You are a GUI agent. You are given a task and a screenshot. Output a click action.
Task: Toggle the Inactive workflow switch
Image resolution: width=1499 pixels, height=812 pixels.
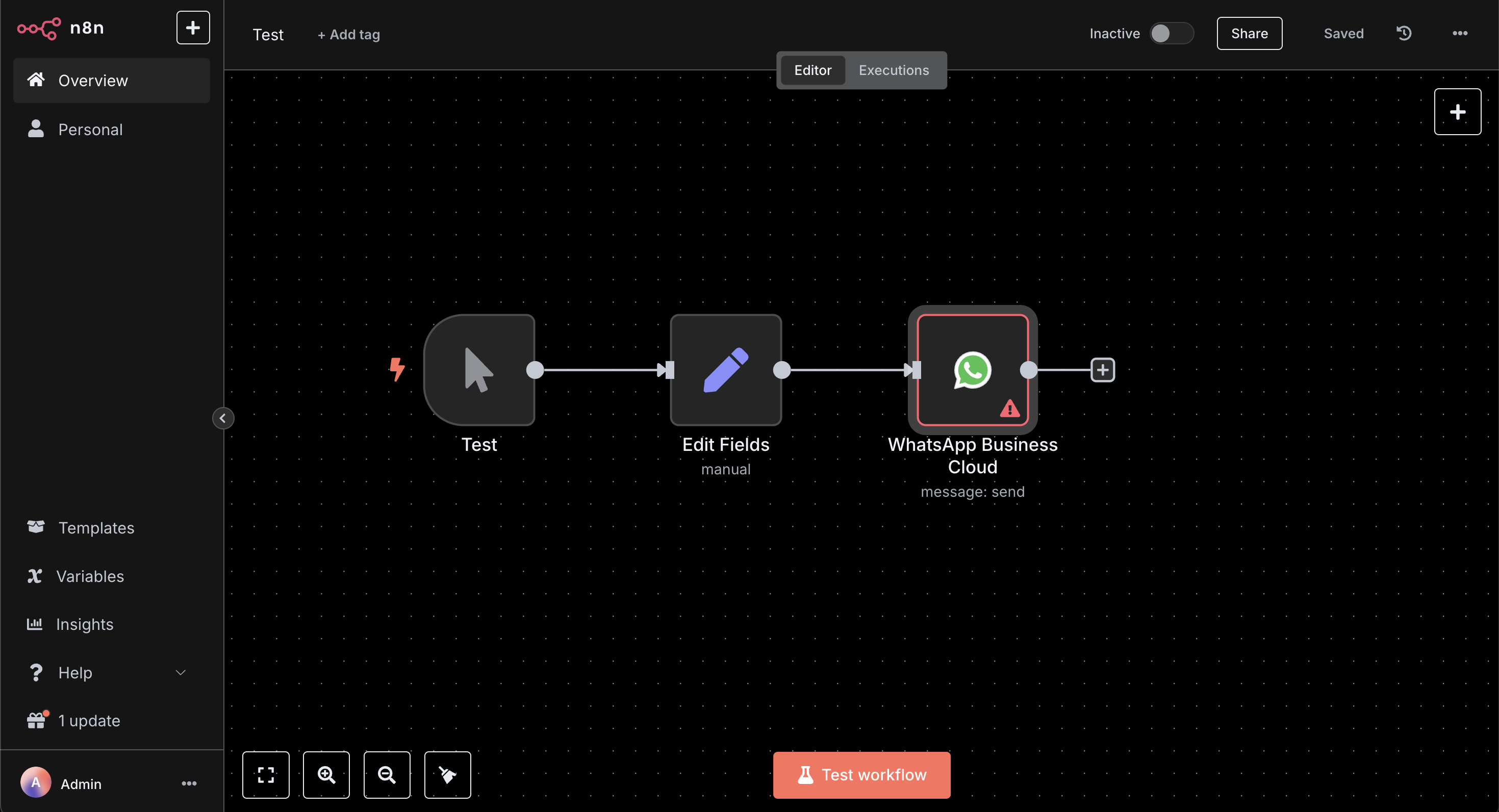click(x=1171, y=33)
